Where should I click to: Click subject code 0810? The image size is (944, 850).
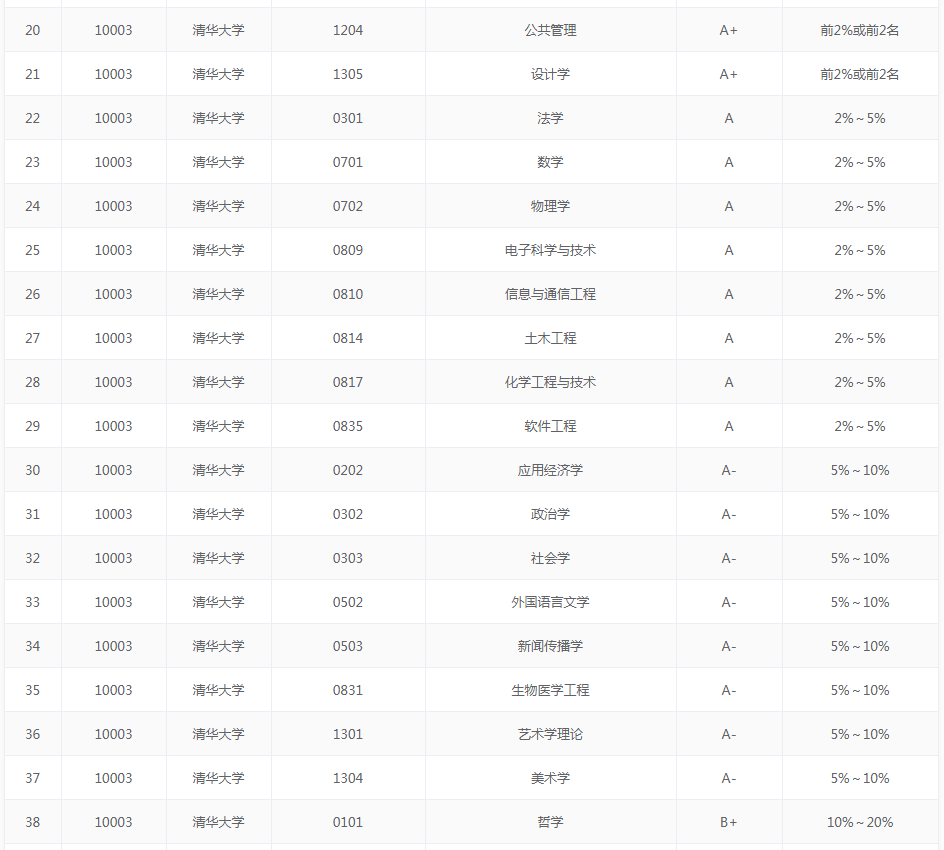click(x=348, y=294)
